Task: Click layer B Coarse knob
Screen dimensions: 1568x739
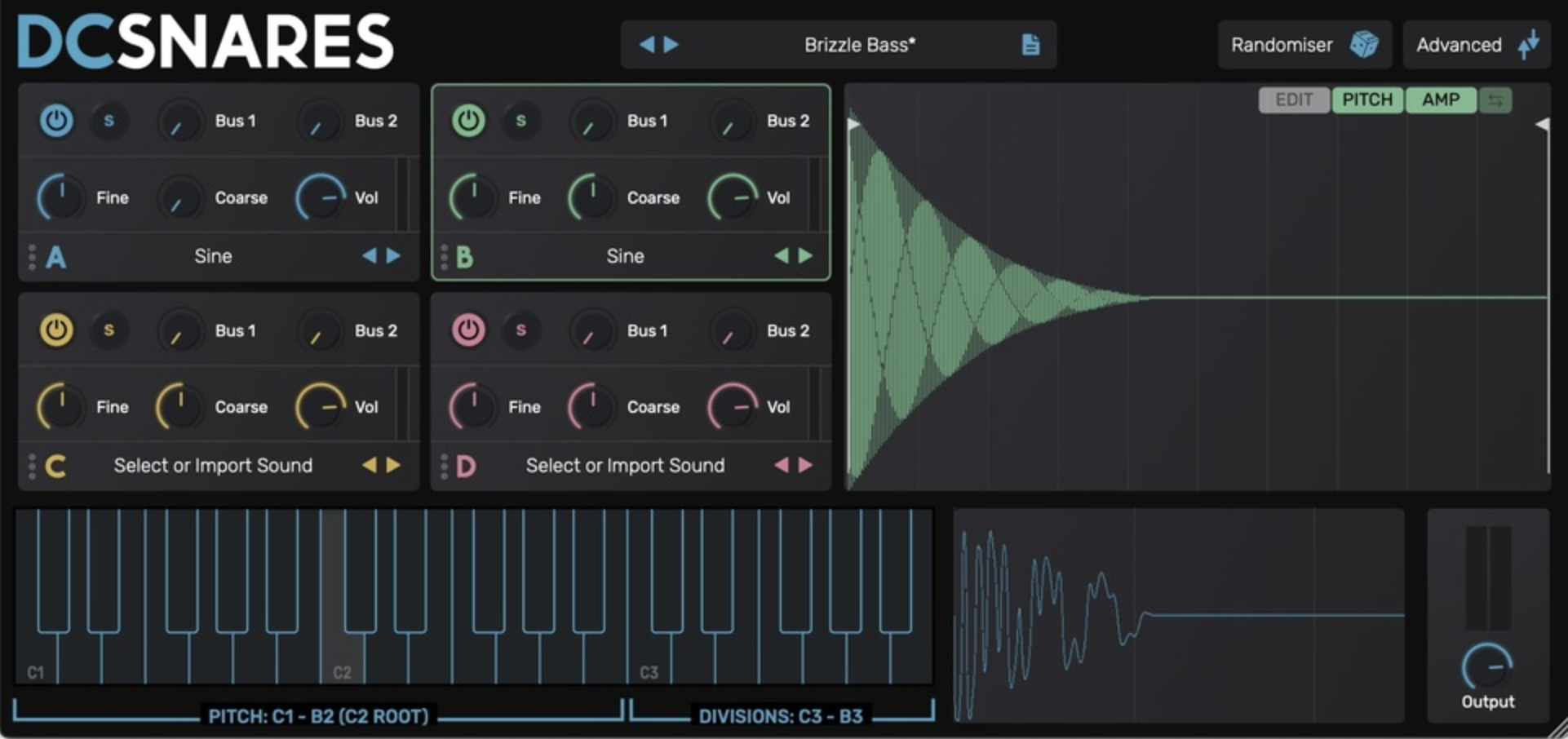Action: coord(591,197)
